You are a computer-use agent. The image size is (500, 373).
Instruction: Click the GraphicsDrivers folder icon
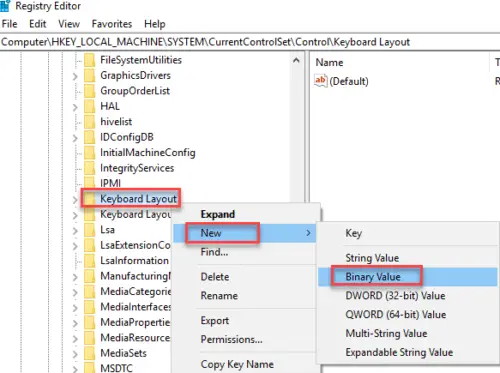[89, 76]
